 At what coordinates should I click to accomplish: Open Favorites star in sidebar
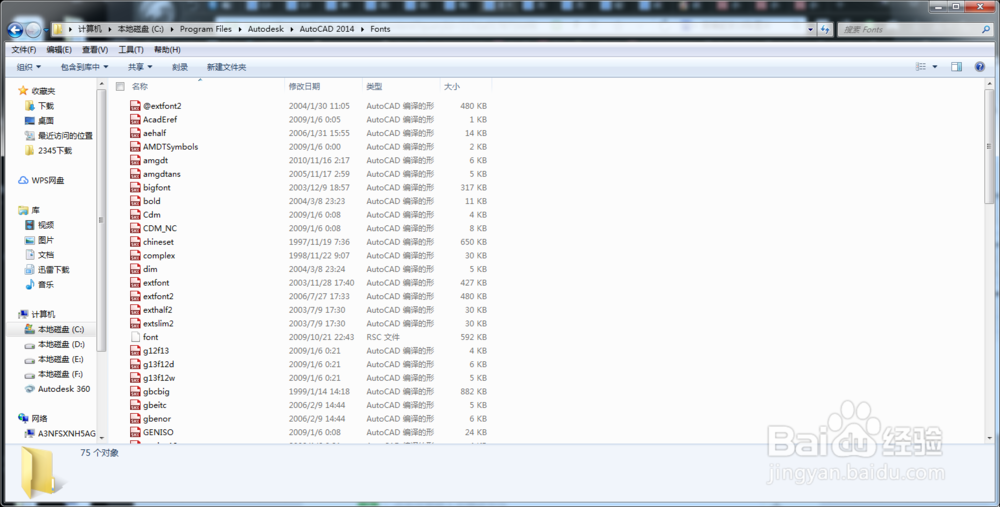tap(23, 91)
